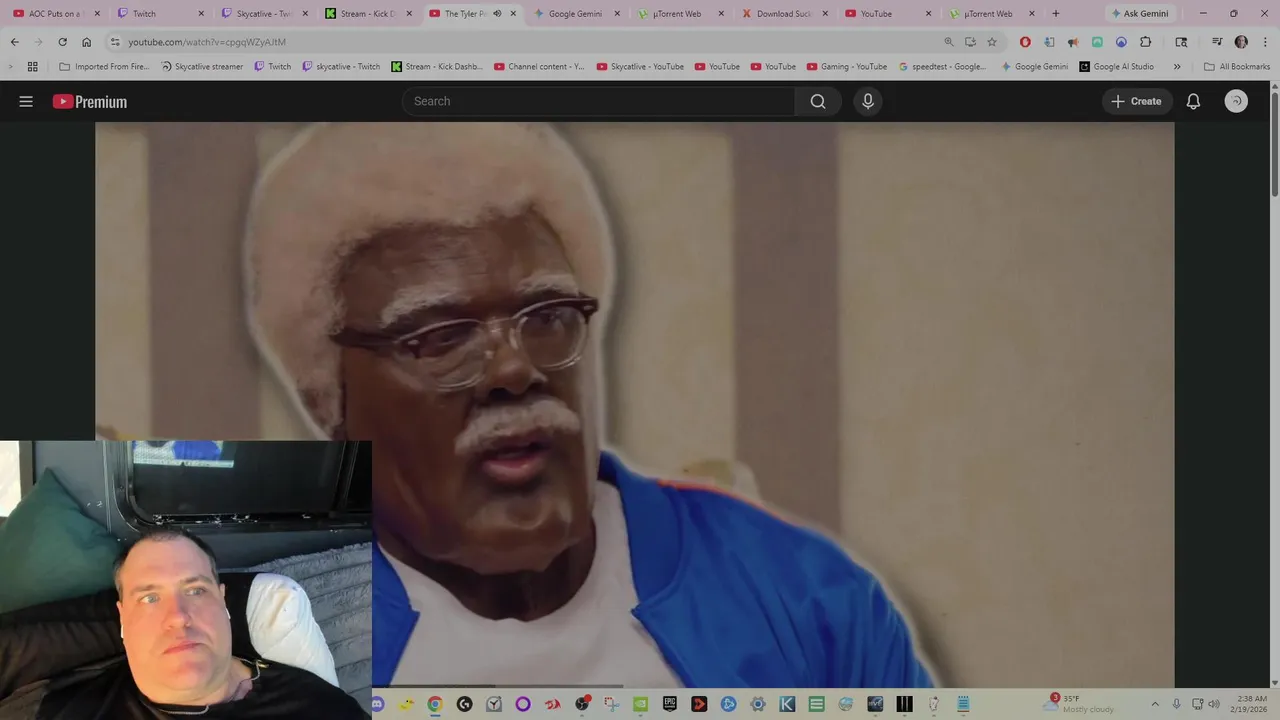
Task: Open the apps grid in bookmarks bar
Action: coord(32,67)
